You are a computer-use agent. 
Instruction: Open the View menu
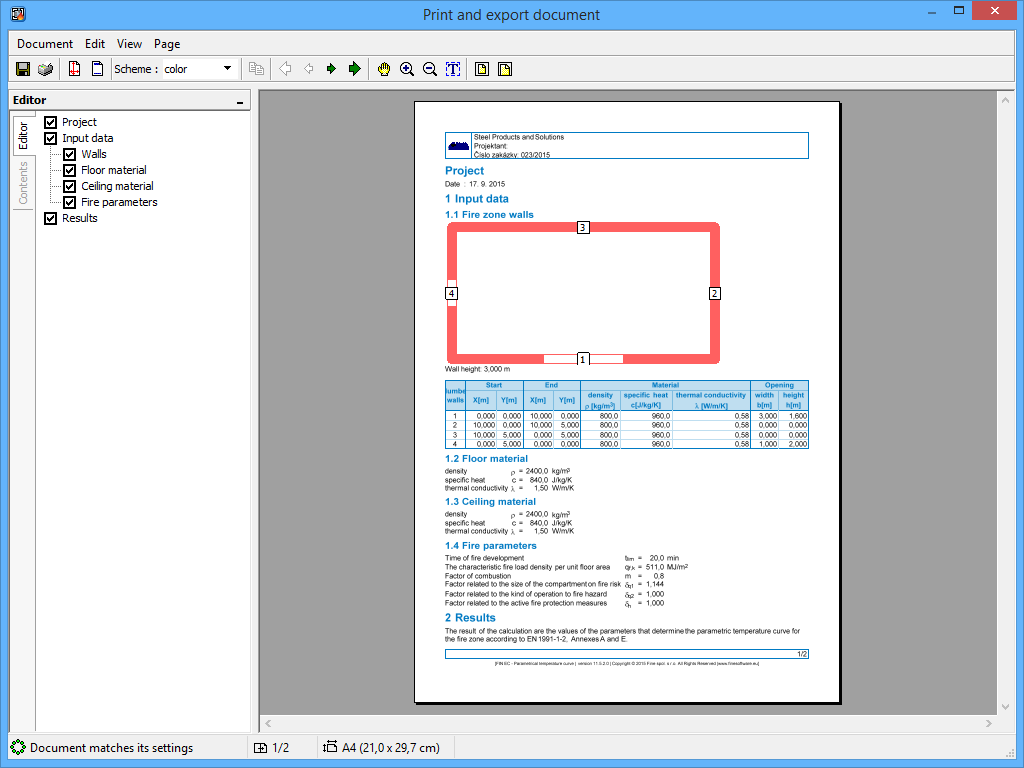pyautogui.click(x=129, y=44)
